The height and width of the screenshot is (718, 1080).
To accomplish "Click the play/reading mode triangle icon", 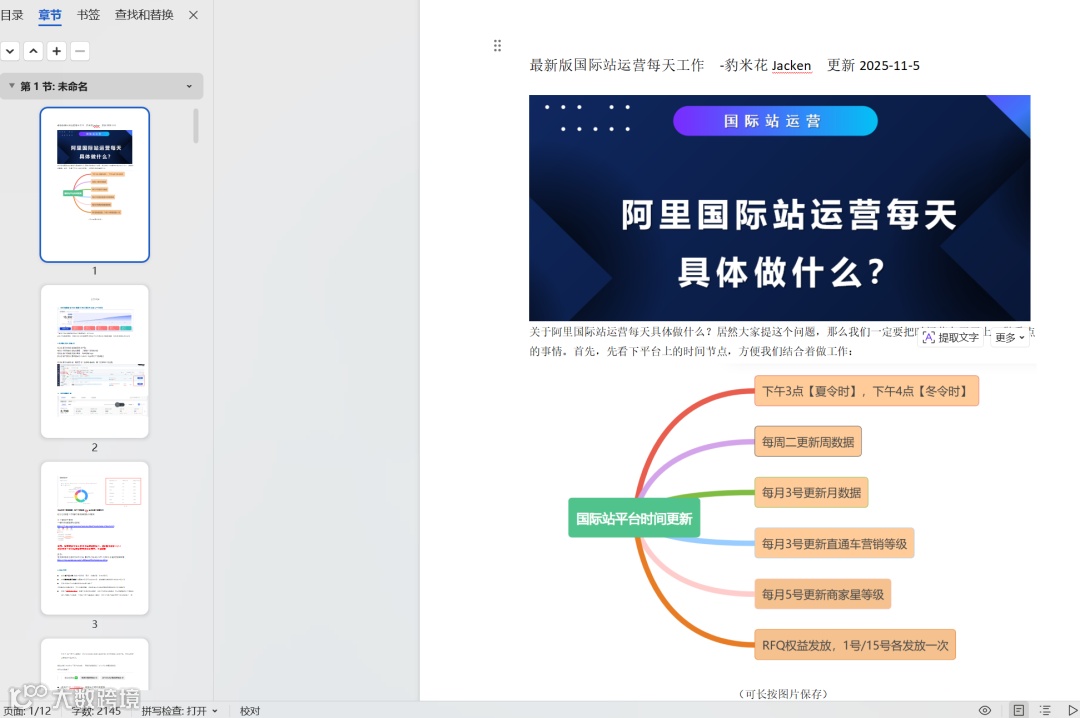I will click(x=1072, y=710).
